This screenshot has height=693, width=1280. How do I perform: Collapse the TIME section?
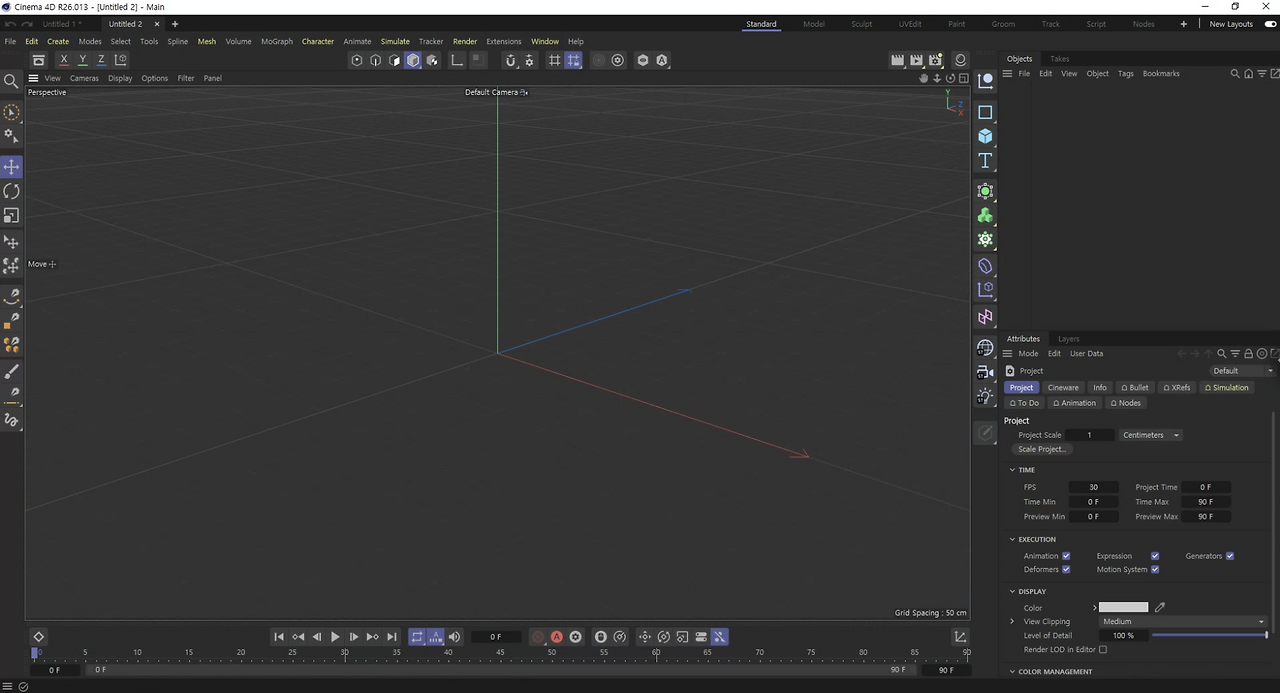click(1012, 469)
